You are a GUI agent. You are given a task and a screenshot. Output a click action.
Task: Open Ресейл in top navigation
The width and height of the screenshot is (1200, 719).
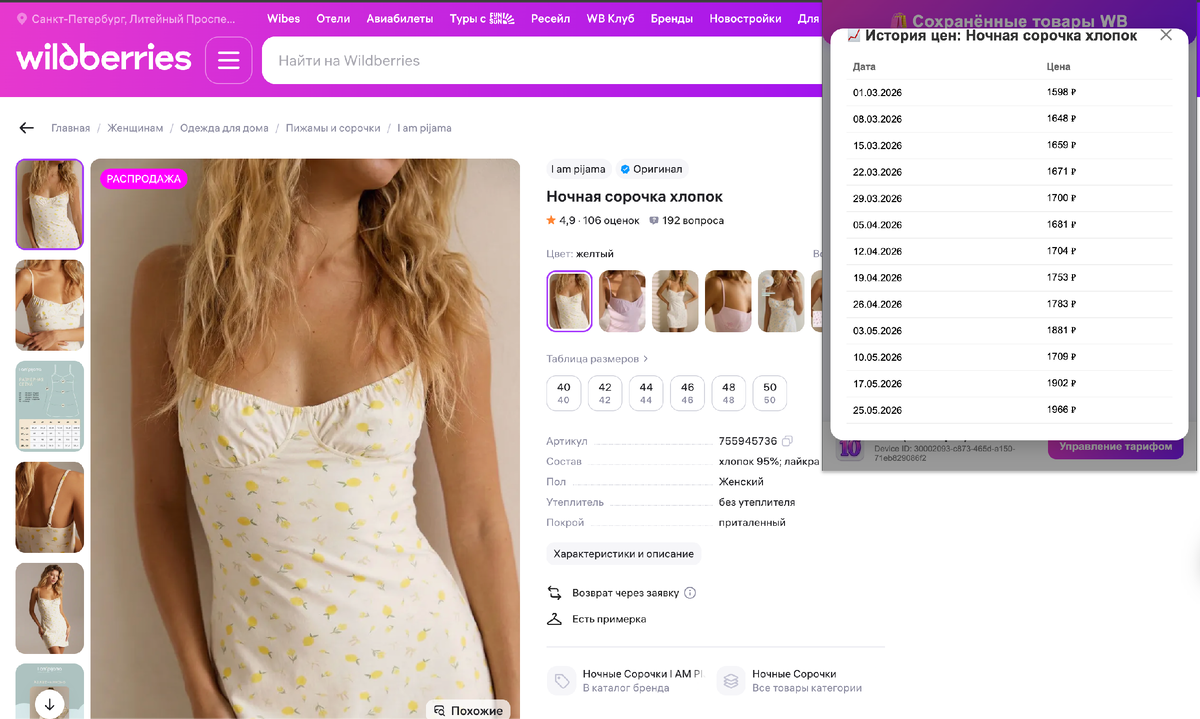click(x=550, y=19)
